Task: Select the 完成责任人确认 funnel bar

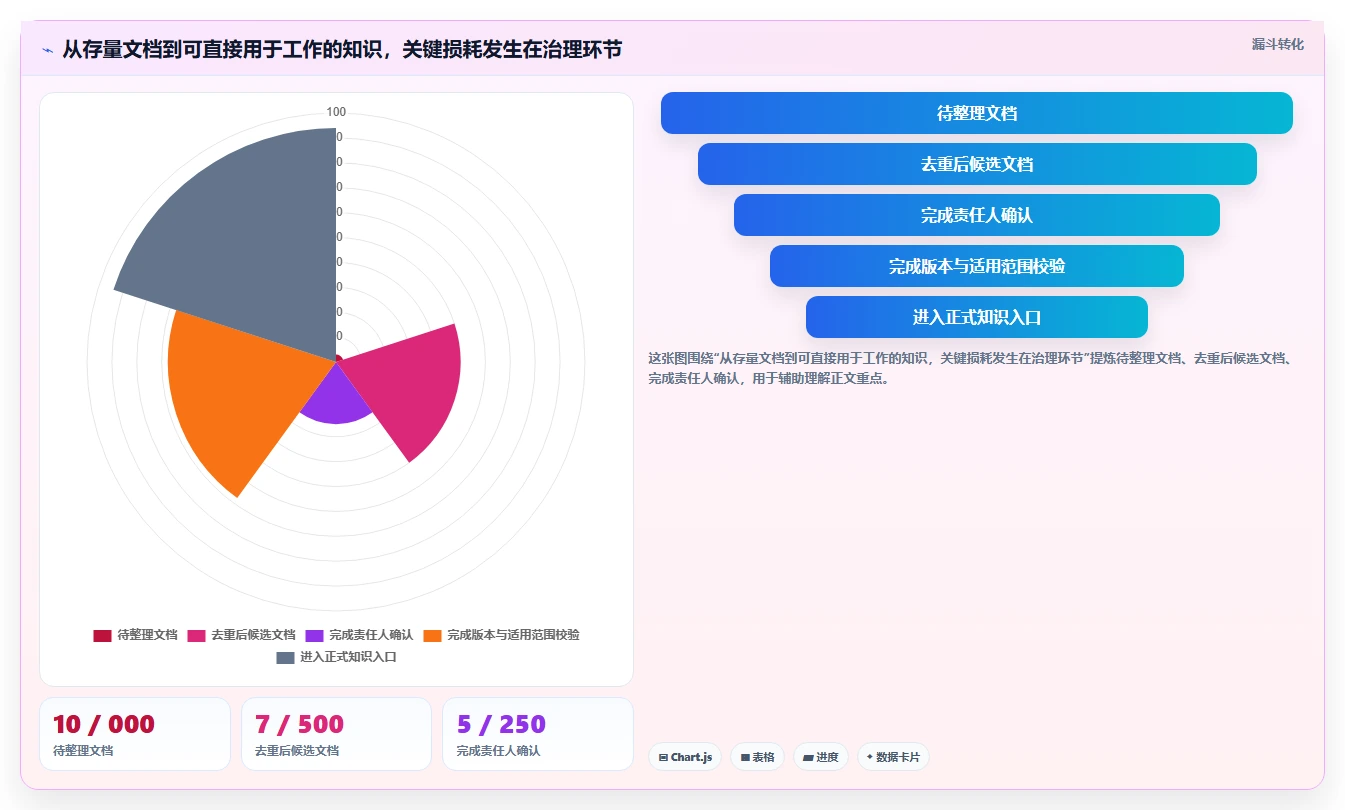Action: [977, 215]
